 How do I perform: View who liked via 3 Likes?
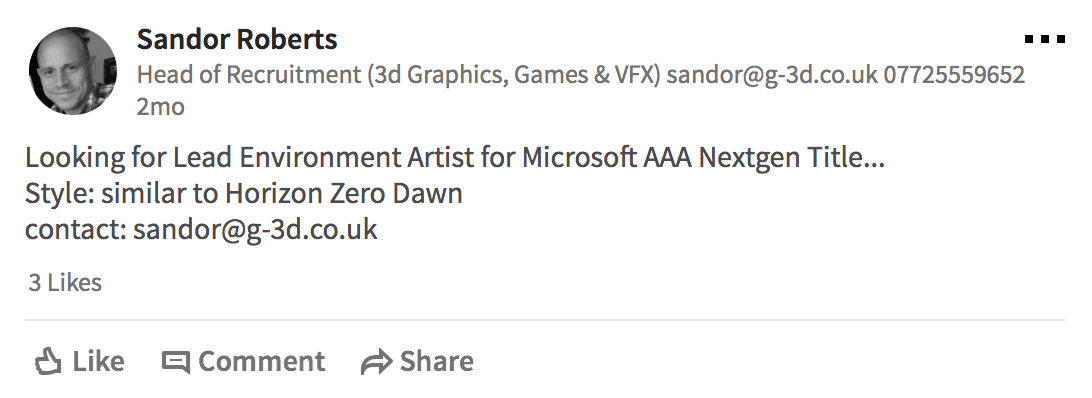65,282
